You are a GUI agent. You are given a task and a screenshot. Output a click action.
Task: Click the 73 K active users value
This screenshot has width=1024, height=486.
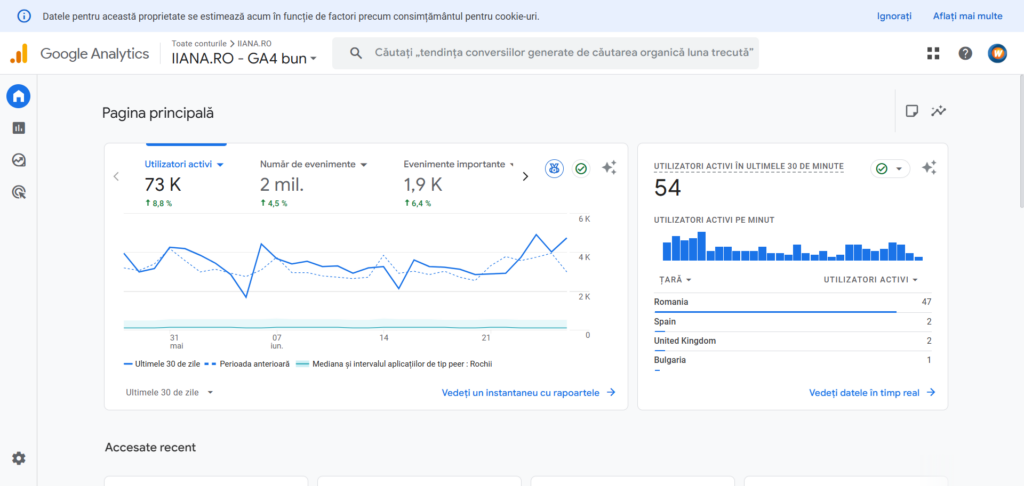(163, 185)
